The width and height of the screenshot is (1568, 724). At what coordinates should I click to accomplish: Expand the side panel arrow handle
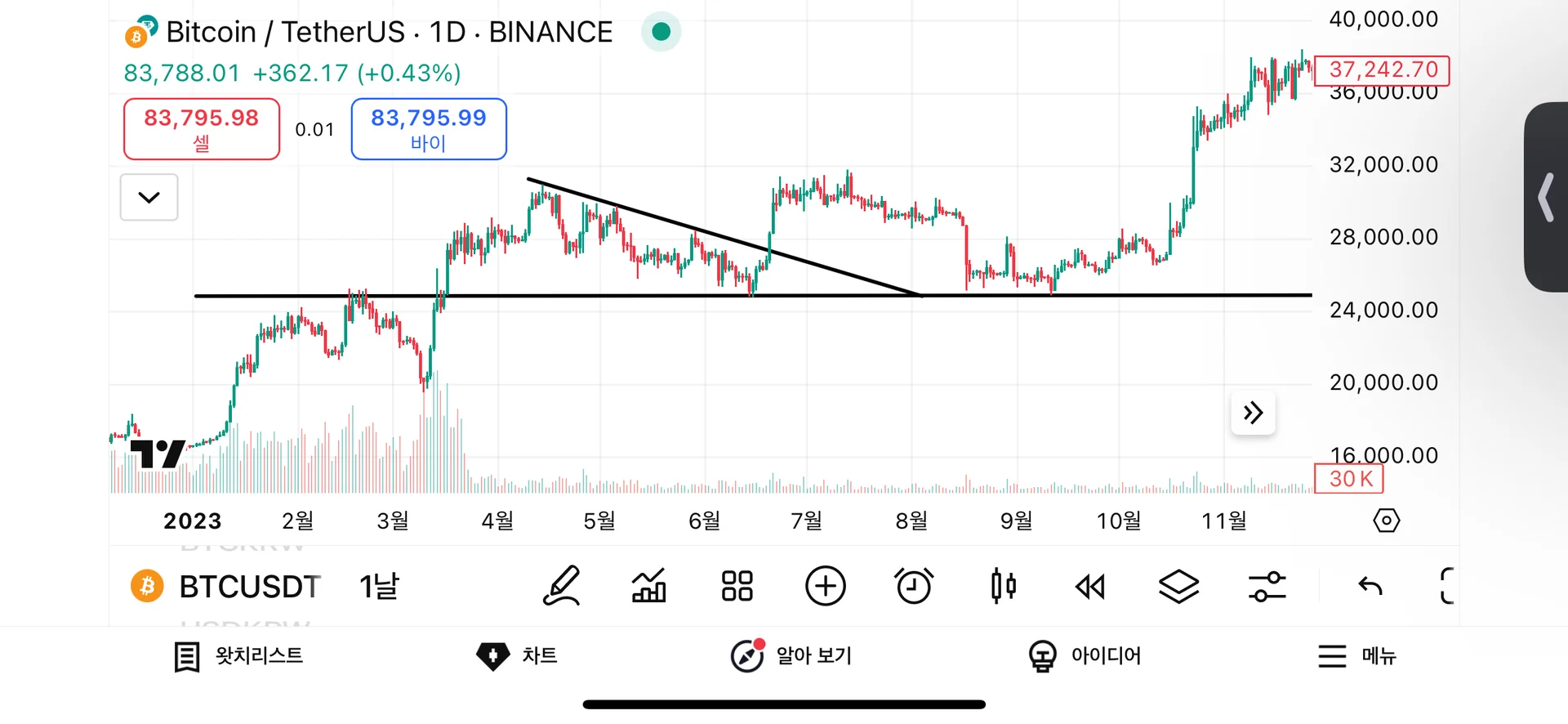1546,197
